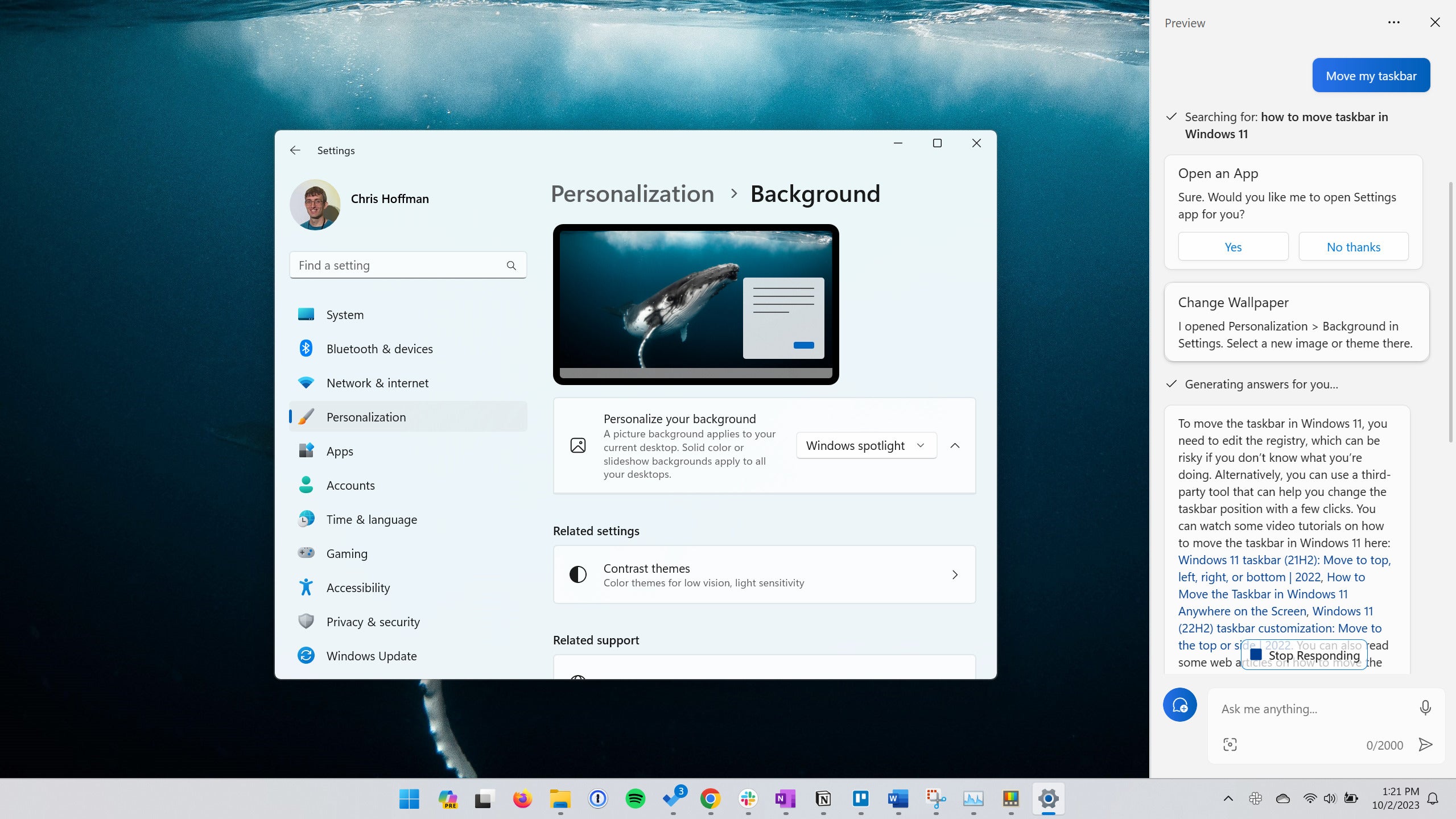The image size is (1456, 819).
Task: Open volume control in system tray
Action: (1329, 799)
